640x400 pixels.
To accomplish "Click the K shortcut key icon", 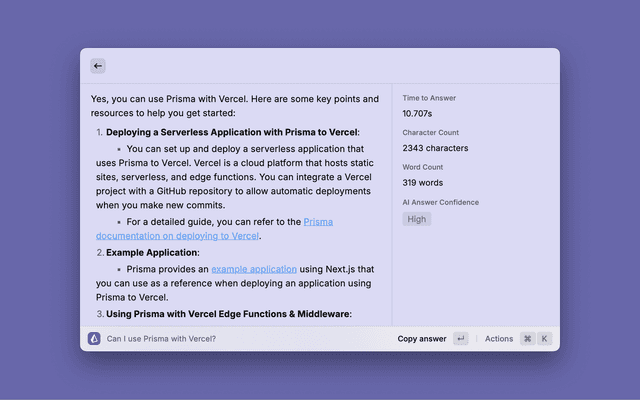I will coord(544,339).
